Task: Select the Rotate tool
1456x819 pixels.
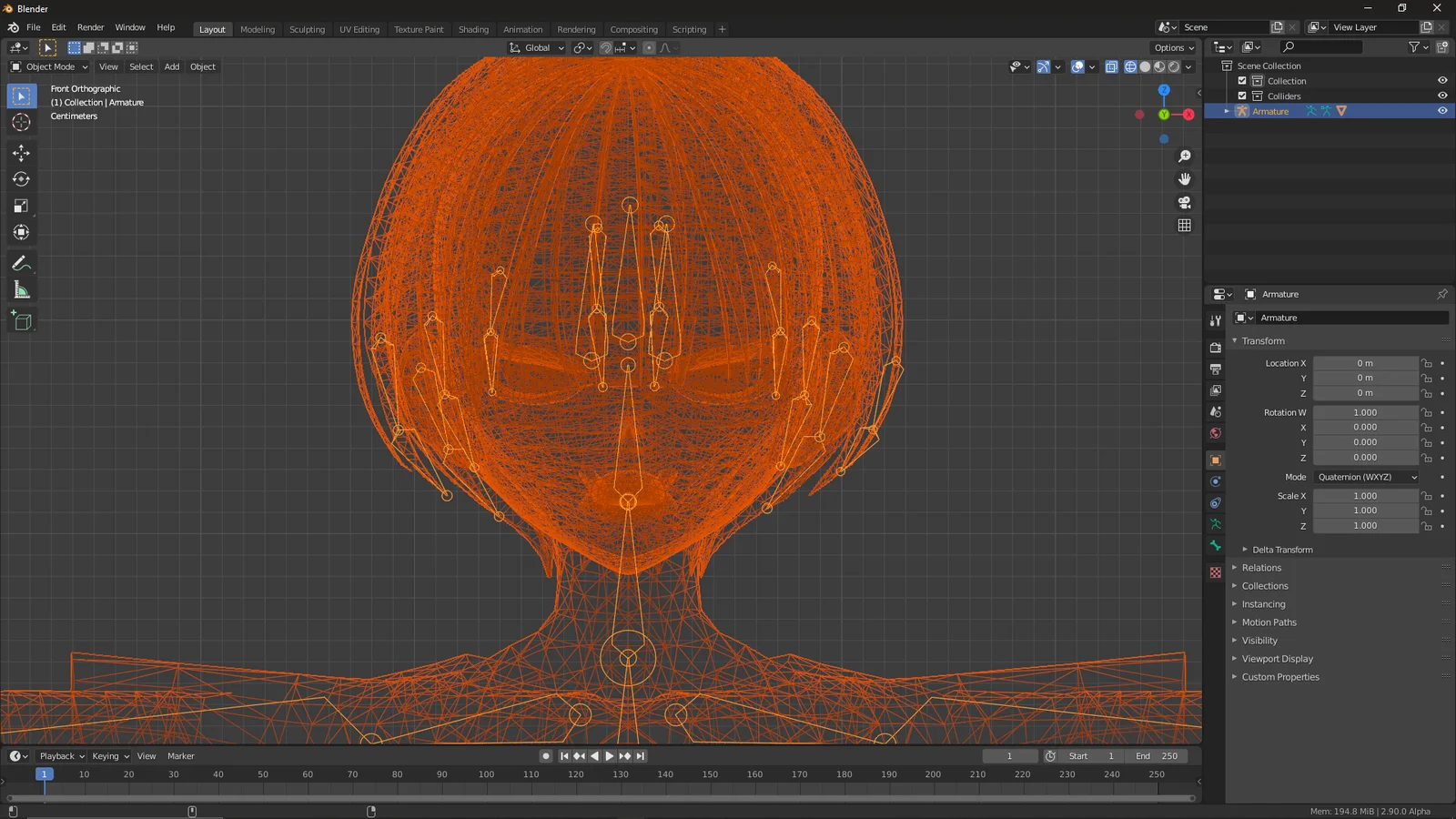Action: click(x=21, y=179)
